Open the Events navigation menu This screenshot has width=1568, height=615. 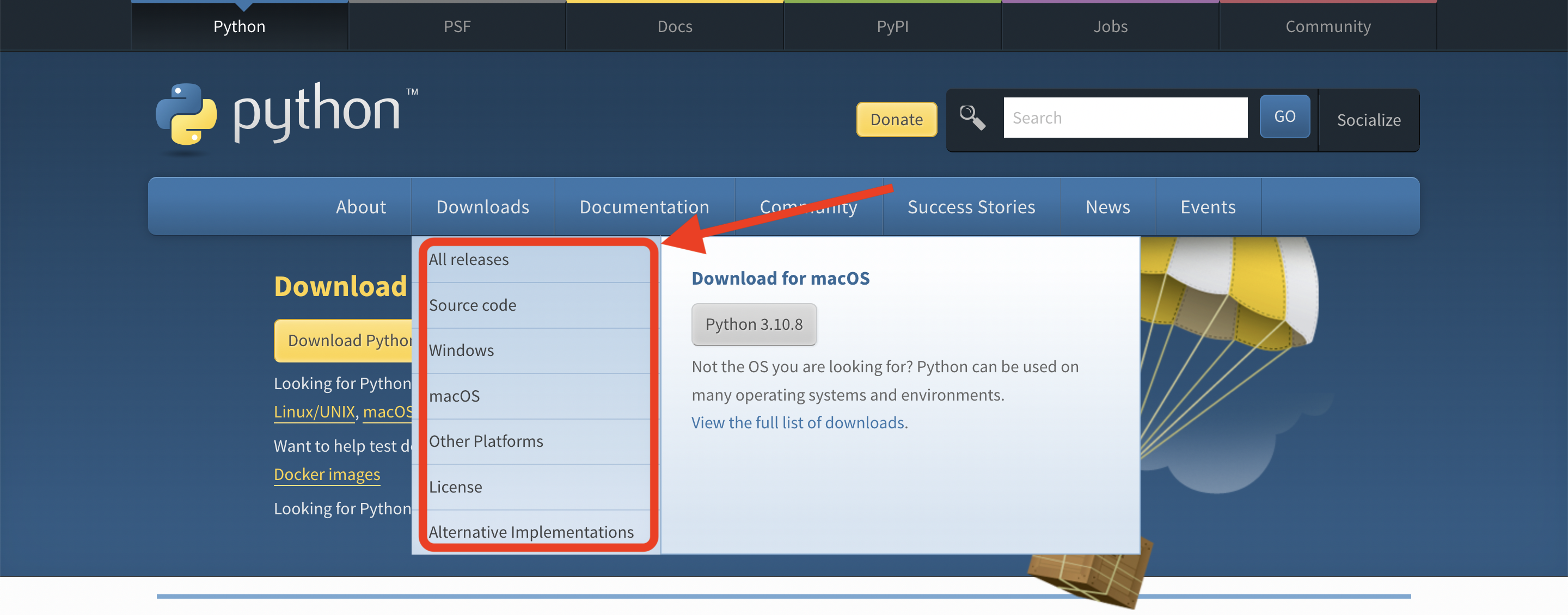1208,207
